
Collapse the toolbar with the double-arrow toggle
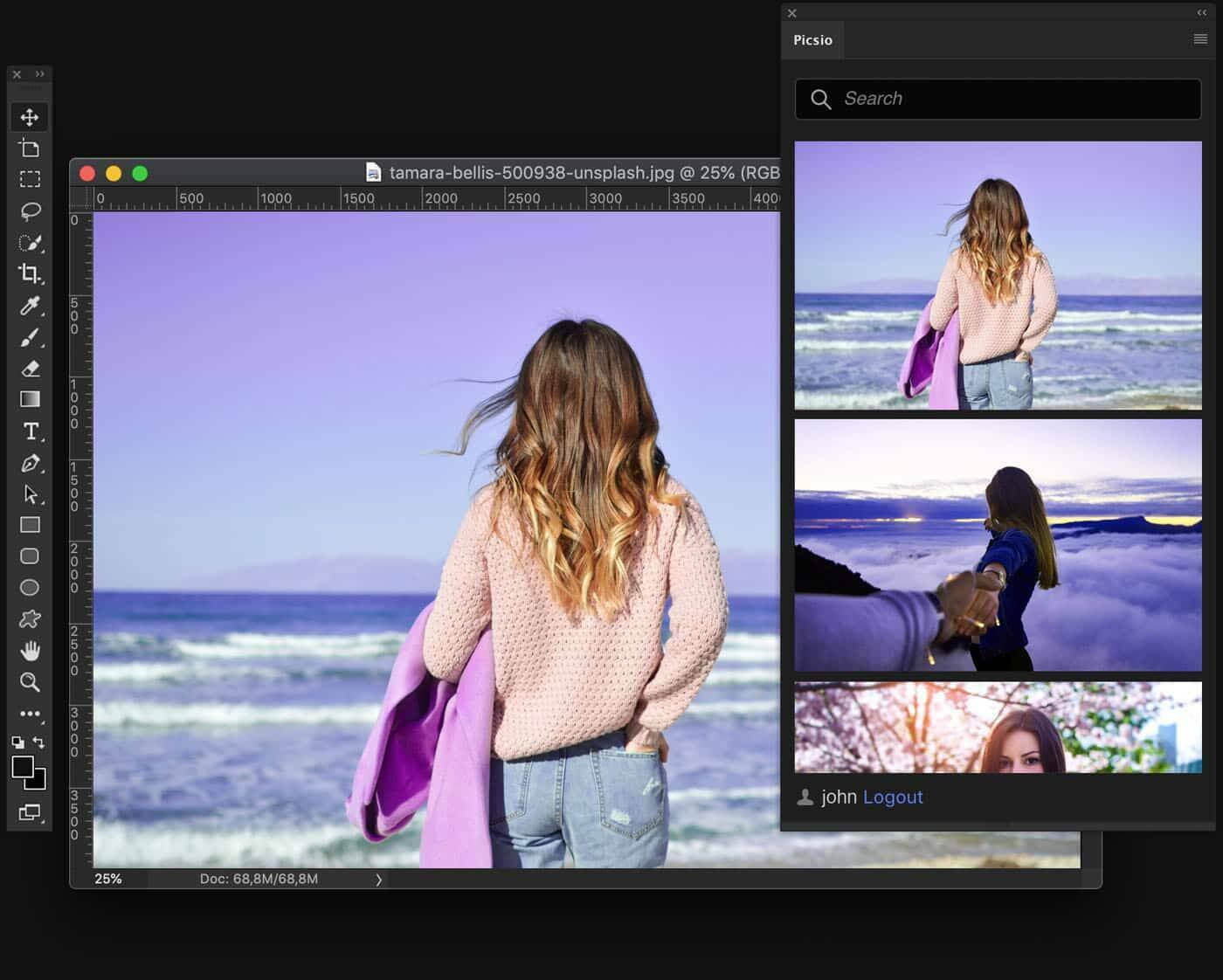click(38, 74)
